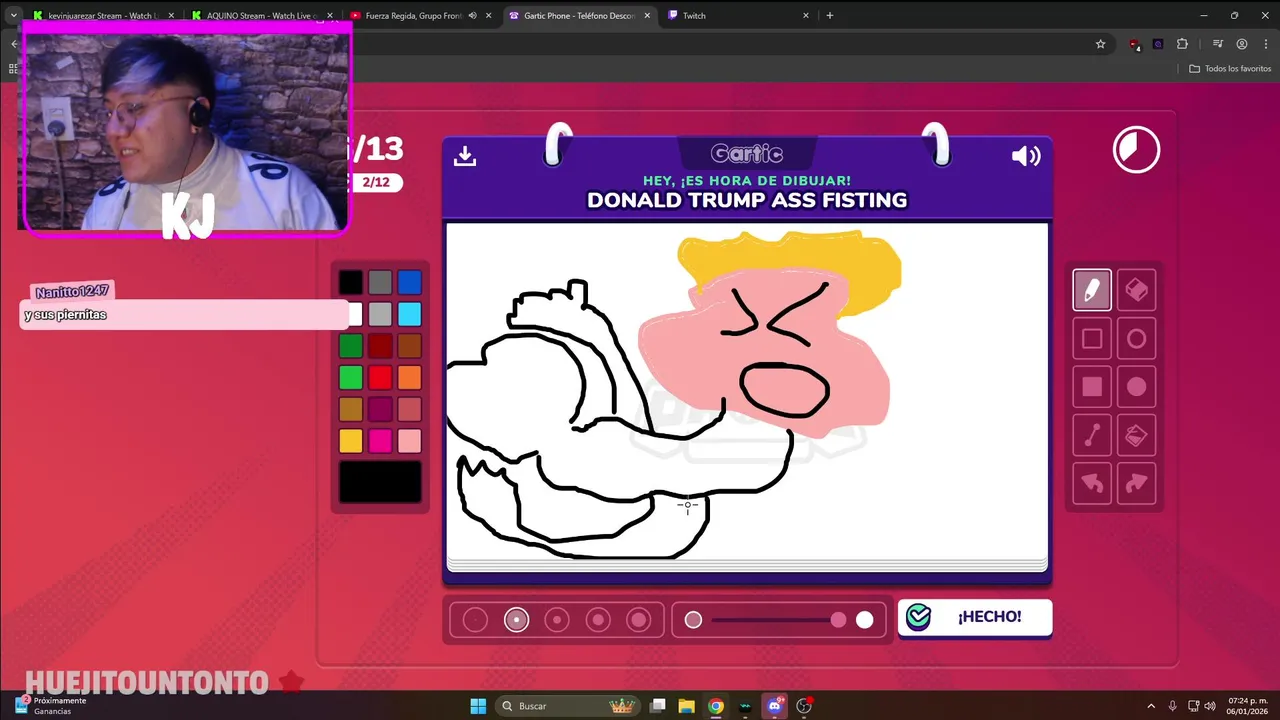Screen dimensions: 1280x720
Task: Open the Todos los favoritos folder
Action: point(1230,69)
